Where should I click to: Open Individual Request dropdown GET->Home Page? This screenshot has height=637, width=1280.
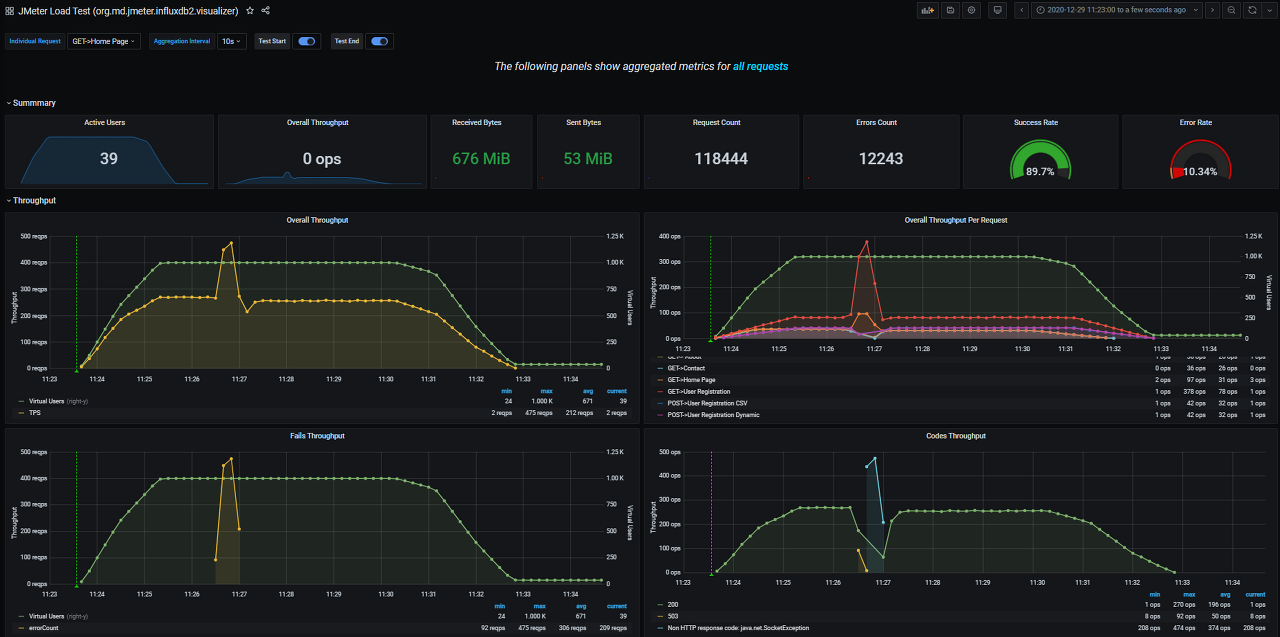pos(104,41)
